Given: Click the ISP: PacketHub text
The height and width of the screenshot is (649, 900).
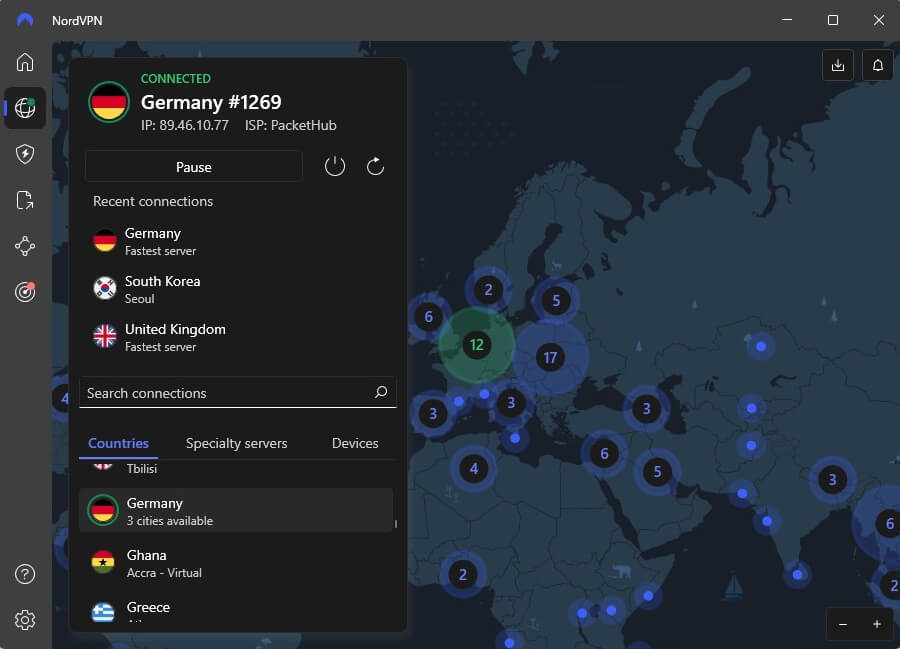Looking at the screenshot, I should [290, 125].
